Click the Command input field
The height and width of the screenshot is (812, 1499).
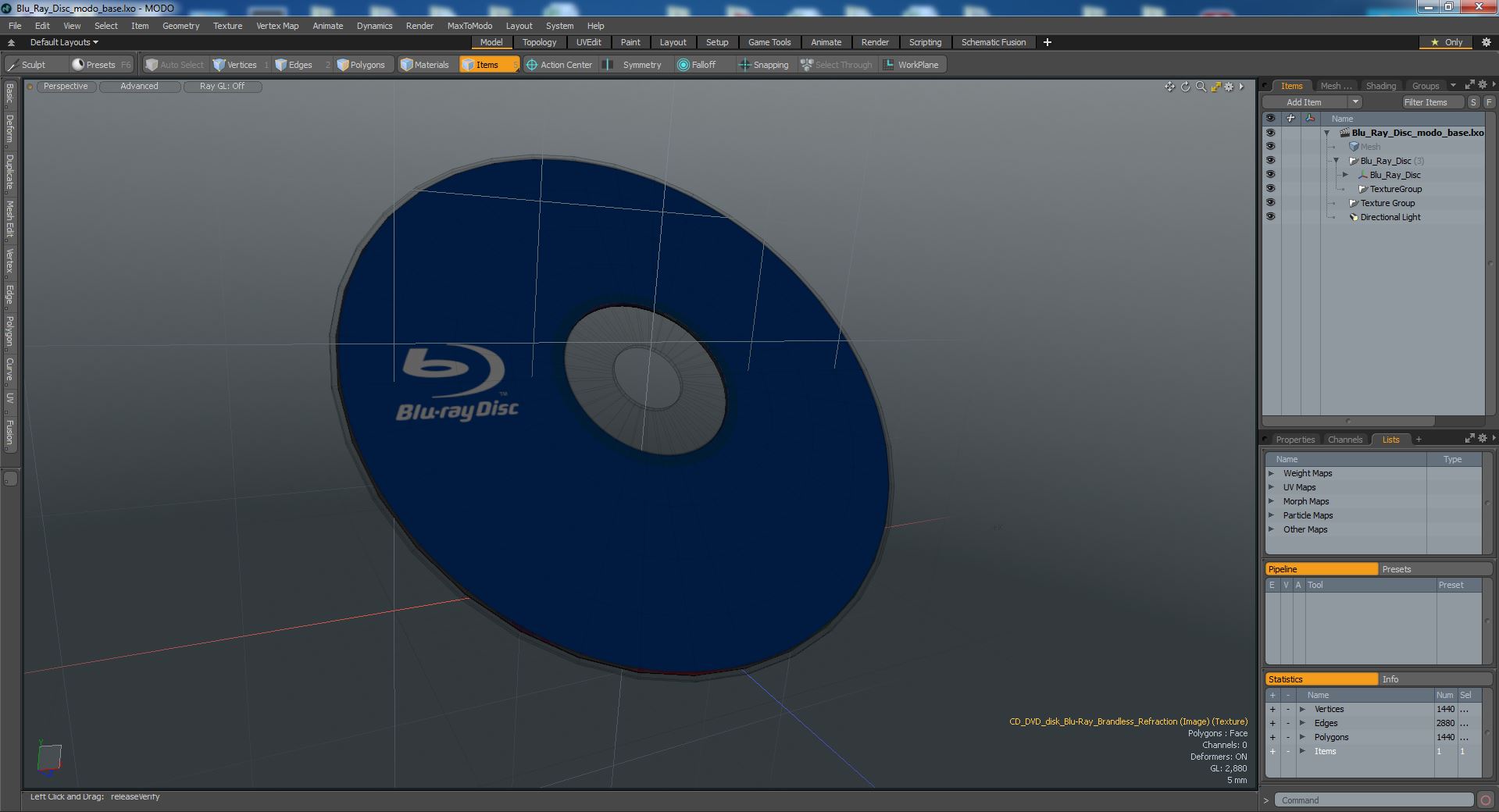(1374, 800)
